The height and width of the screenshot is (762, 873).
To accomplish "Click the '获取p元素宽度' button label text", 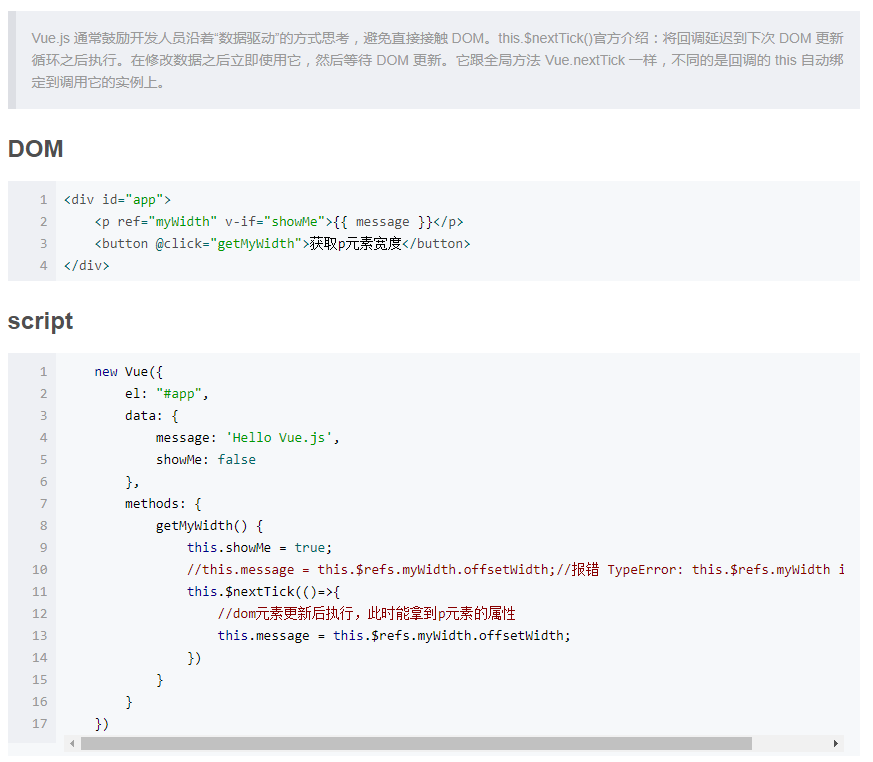I will tap(355, 244).
